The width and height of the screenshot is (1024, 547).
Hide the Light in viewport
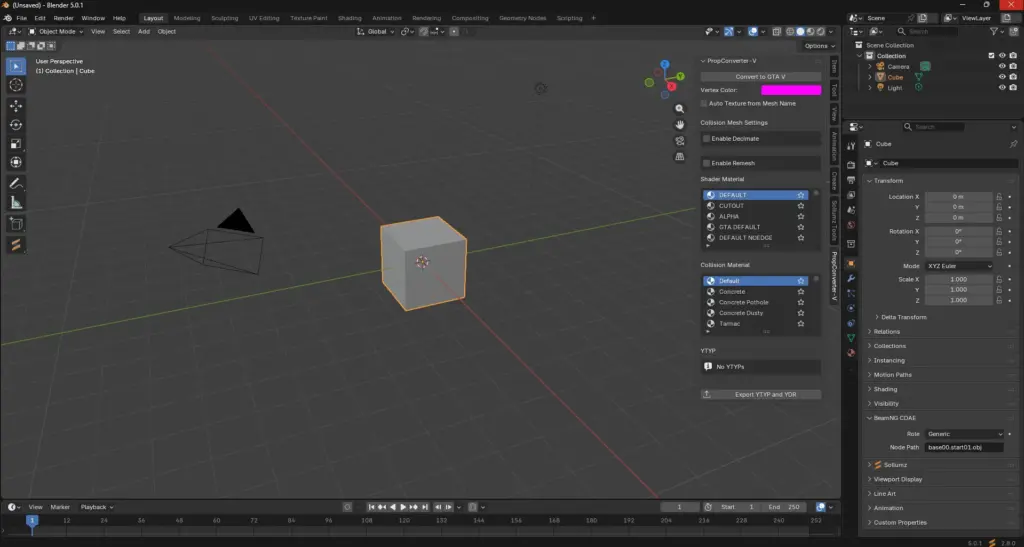click(1002, 87)
